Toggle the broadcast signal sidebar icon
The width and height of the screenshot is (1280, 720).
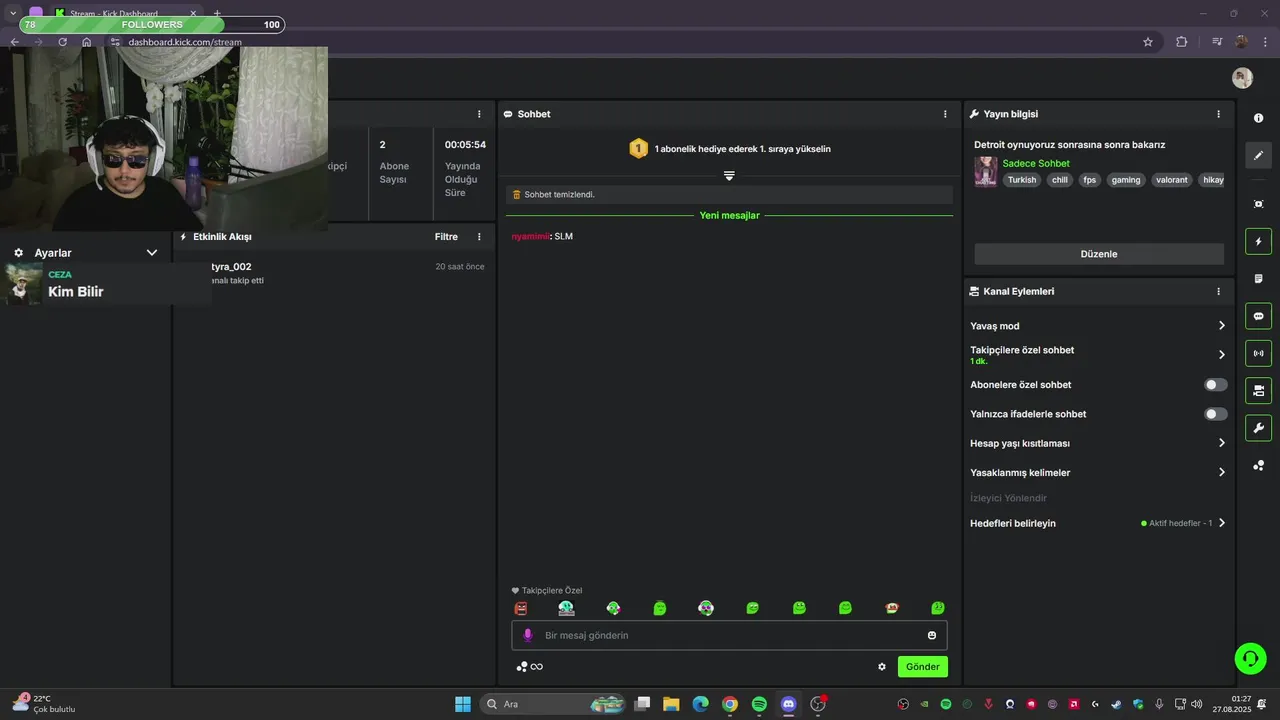click(1258, 353)
